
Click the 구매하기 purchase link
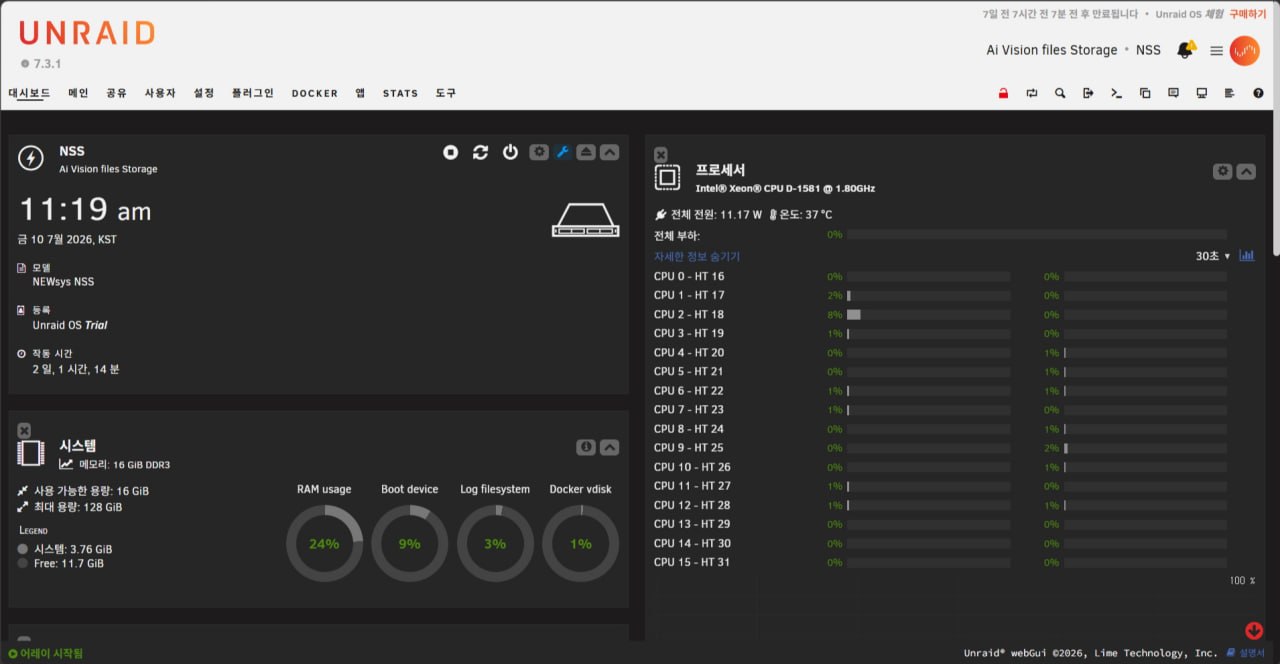(x=1247, y=14)
